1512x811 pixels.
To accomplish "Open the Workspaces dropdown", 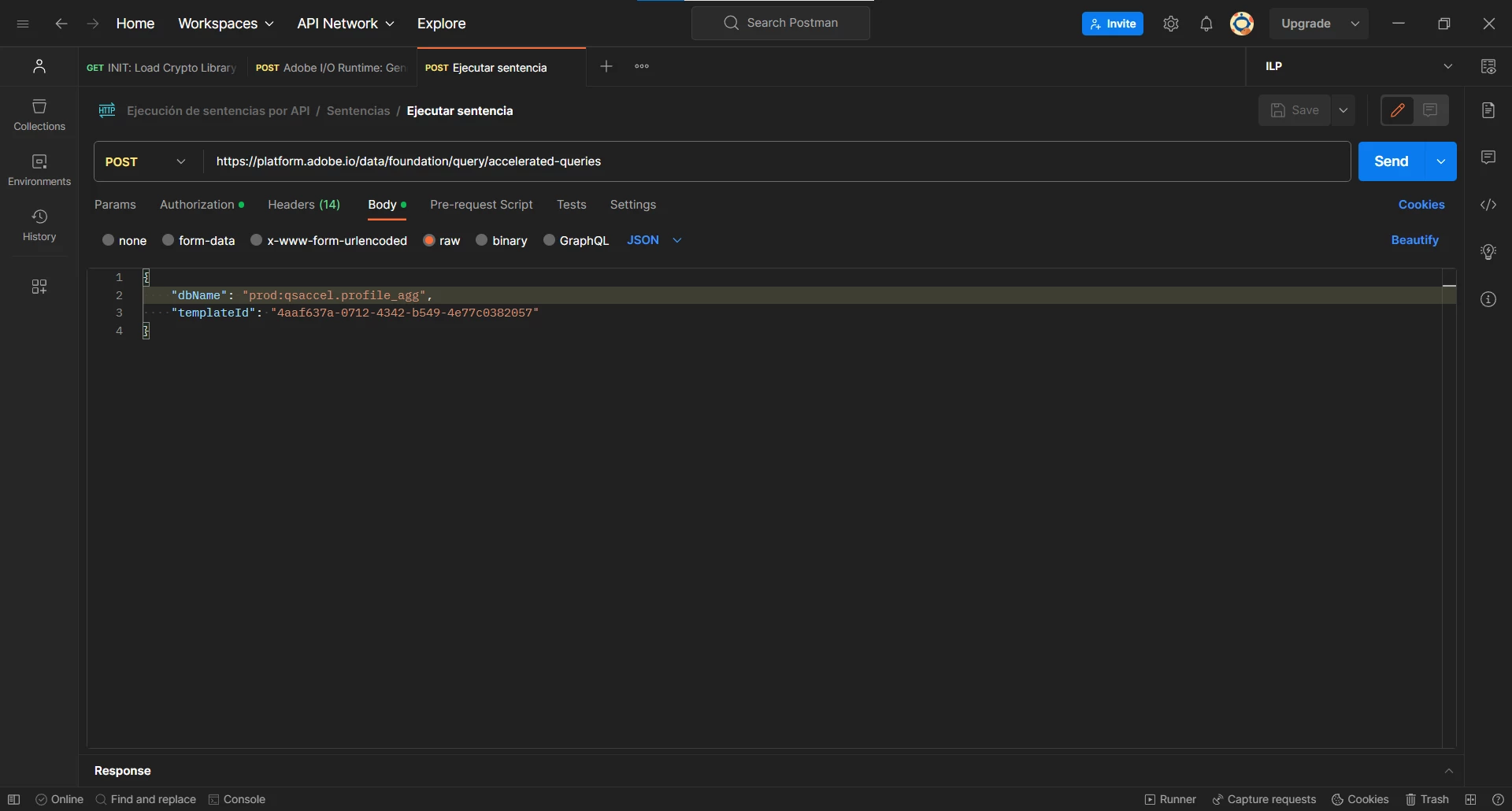I will coord(226,24).
